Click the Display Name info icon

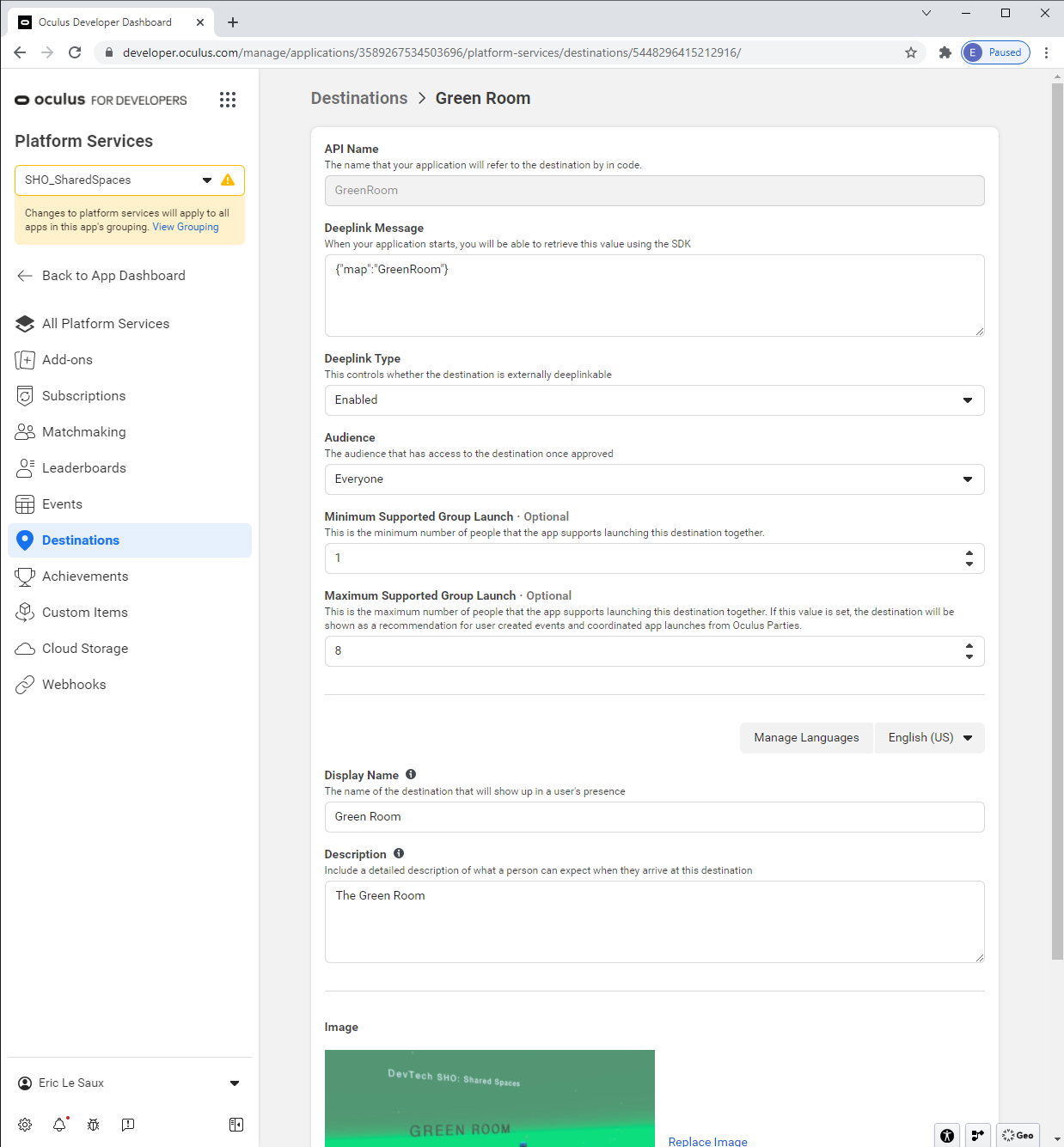point(411,774)
